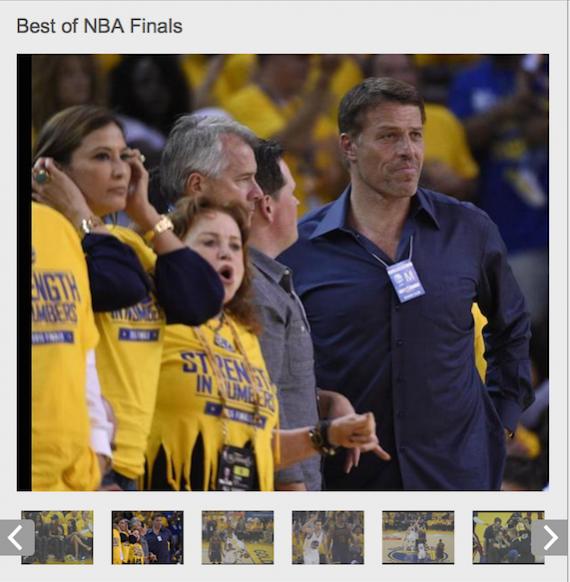Open the first thumbnail of seated fans

tap(57, 537)
